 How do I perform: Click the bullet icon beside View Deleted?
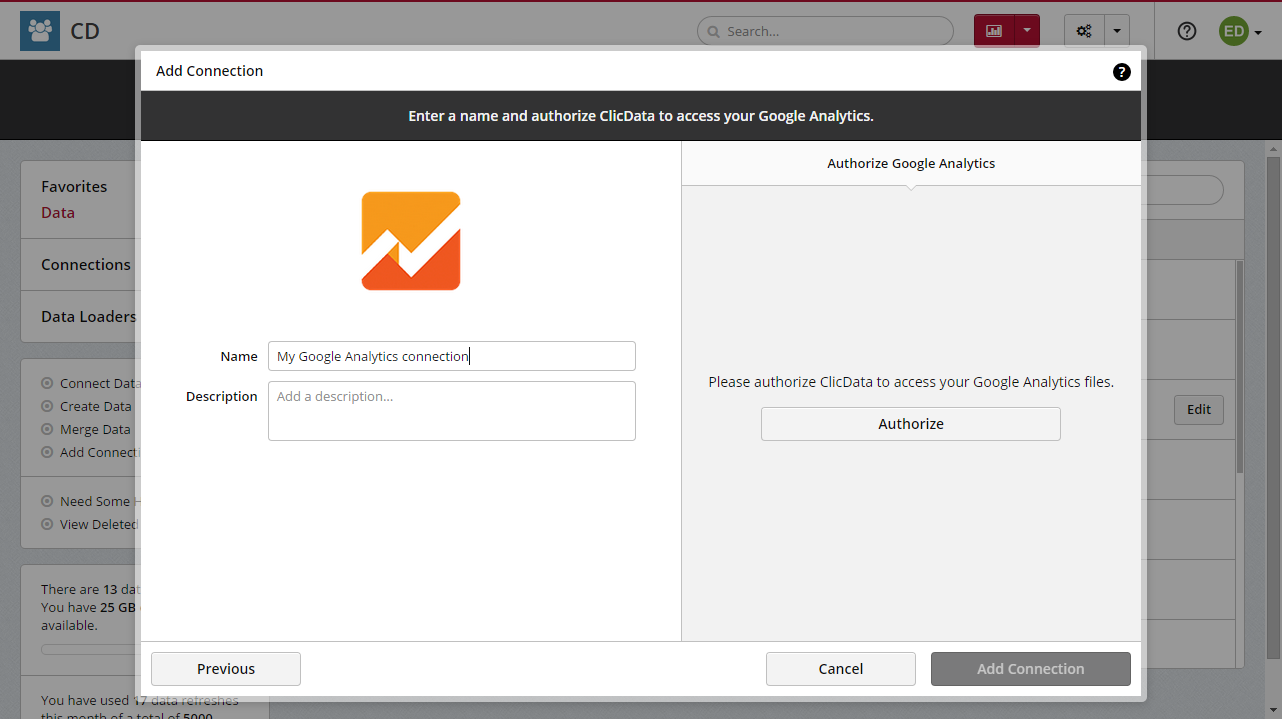coord(47,524)
